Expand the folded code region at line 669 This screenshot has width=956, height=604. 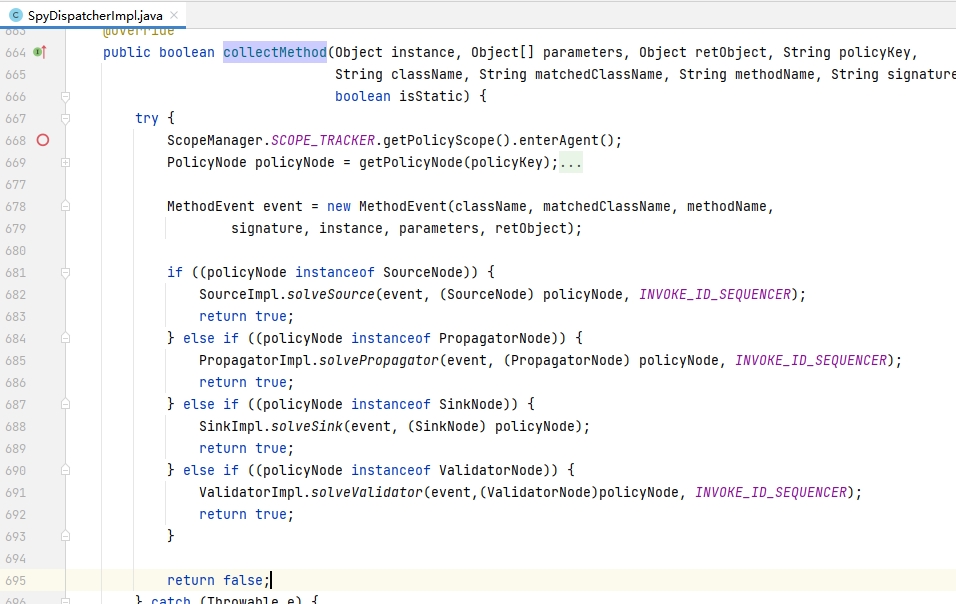point(66,162)
